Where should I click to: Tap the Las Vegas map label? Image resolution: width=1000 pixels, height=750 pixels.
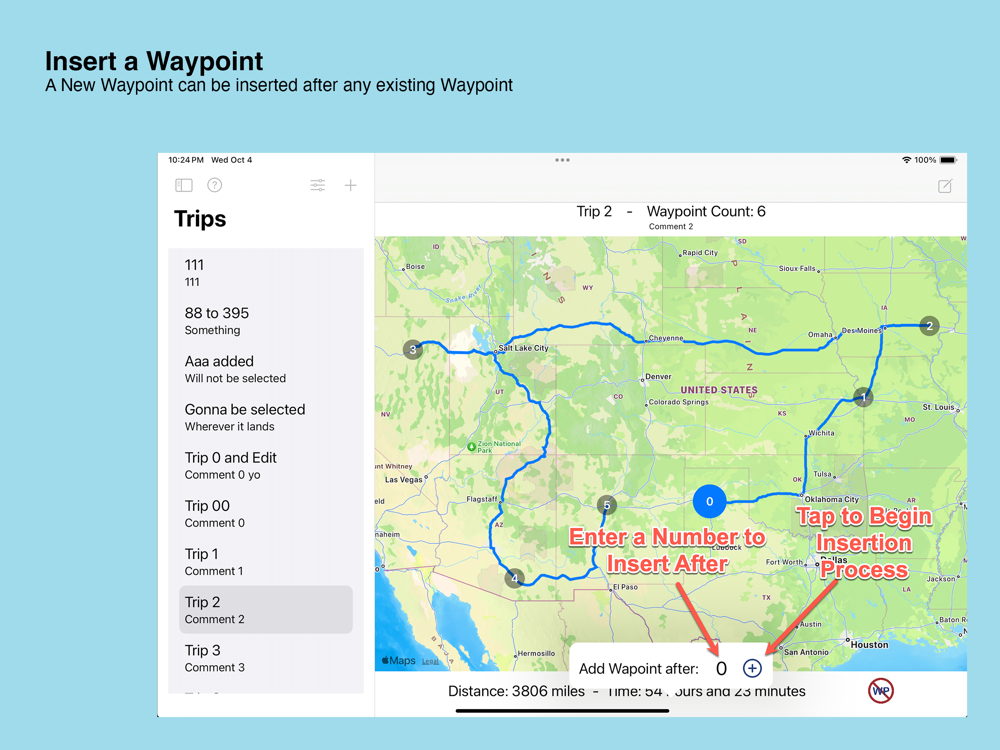click(x=403, y=480)
